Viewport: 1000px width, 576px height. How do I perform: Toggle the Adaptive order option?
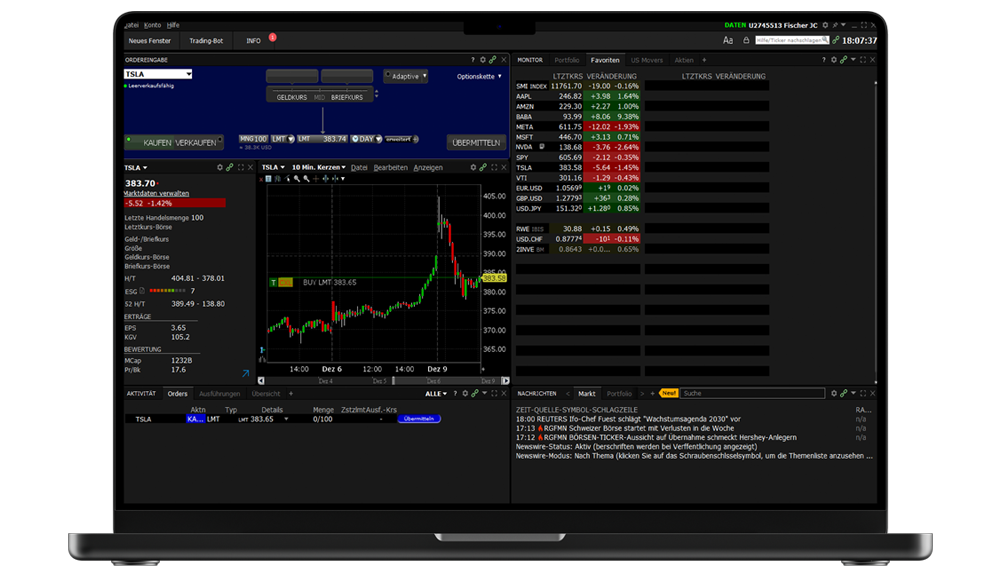tap(406, 76)
